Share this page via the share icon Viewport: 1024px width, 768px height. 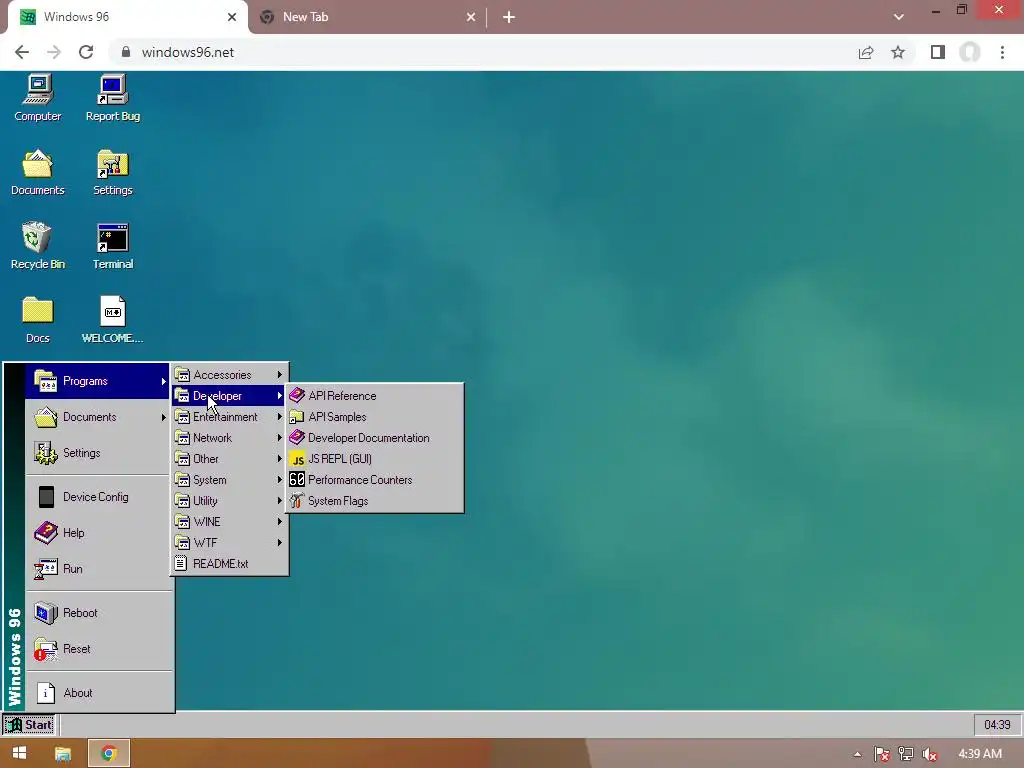[866, 52]
